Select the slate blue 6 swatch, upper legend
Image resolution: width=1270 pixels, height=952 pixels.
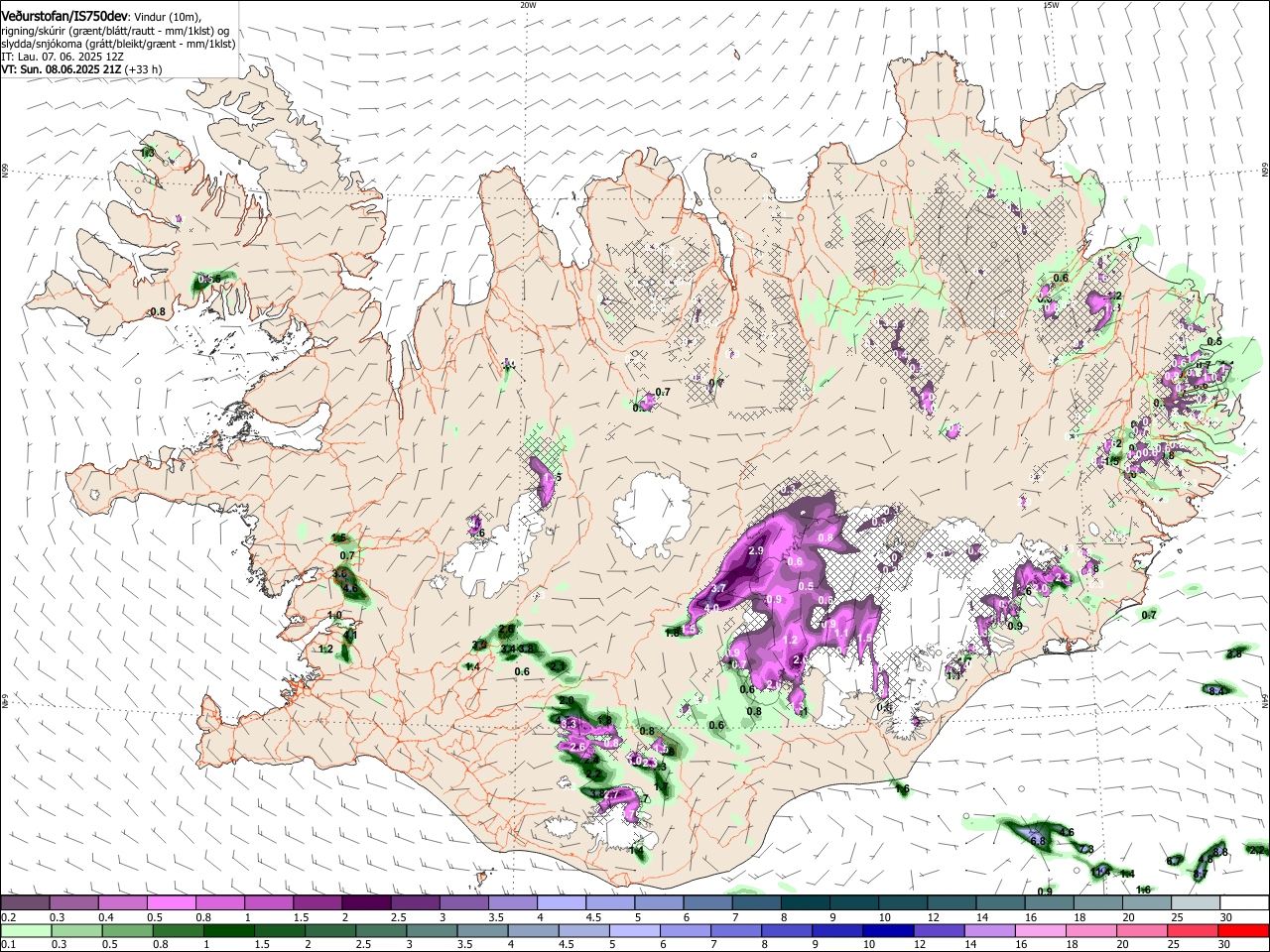click(x=705, y=903)
